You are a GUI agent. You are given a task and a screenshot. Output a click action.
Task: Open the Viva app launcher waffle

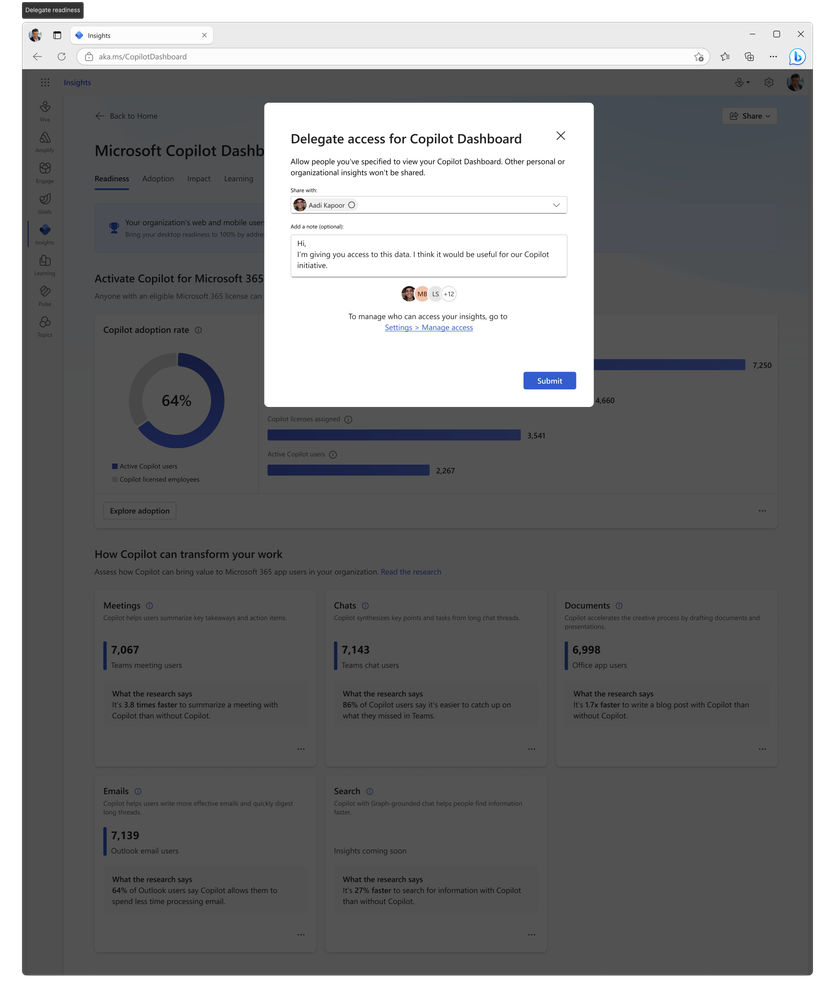[x=45, y=82]
